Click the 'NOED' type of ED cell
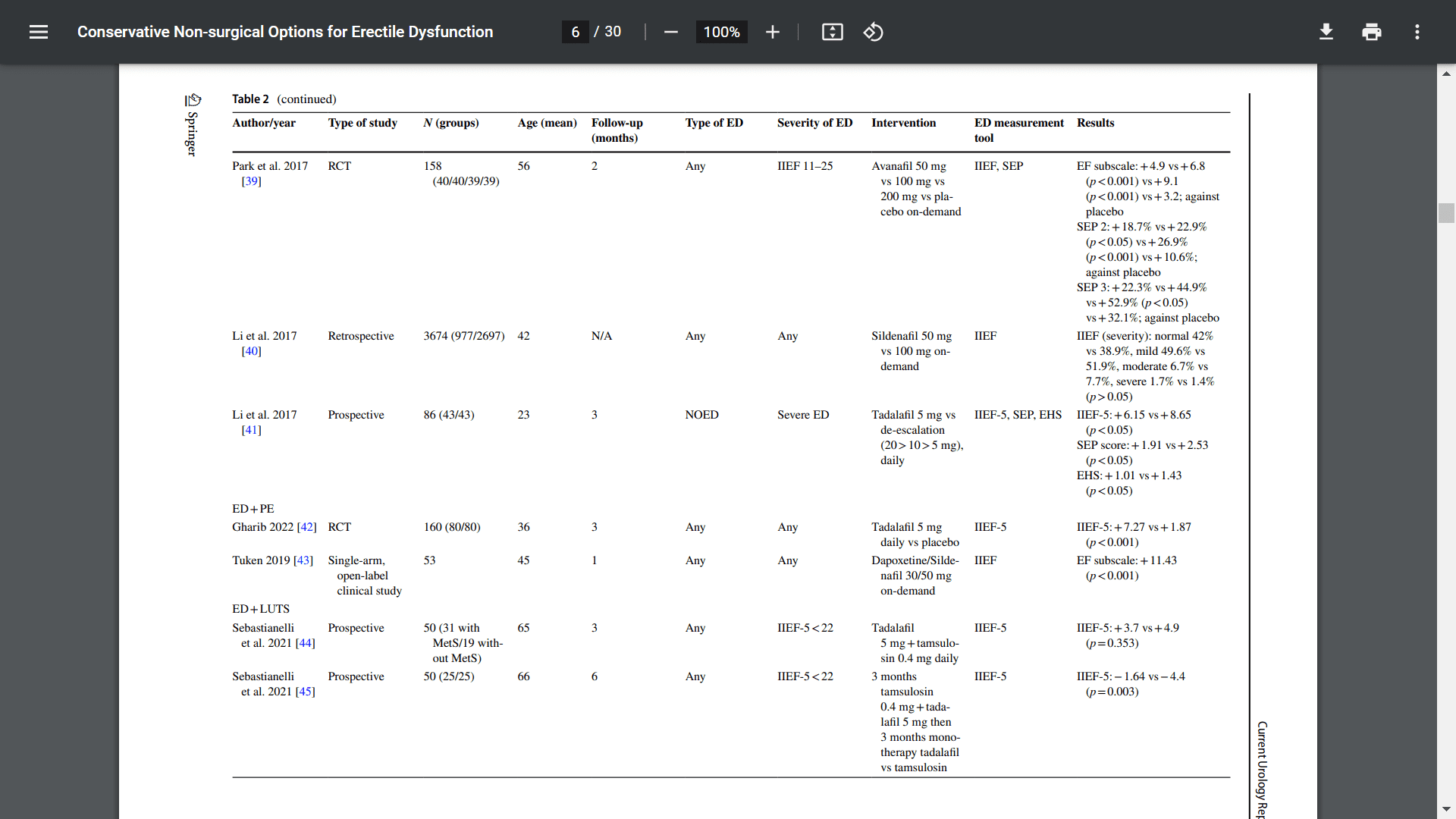 (701, 415)
